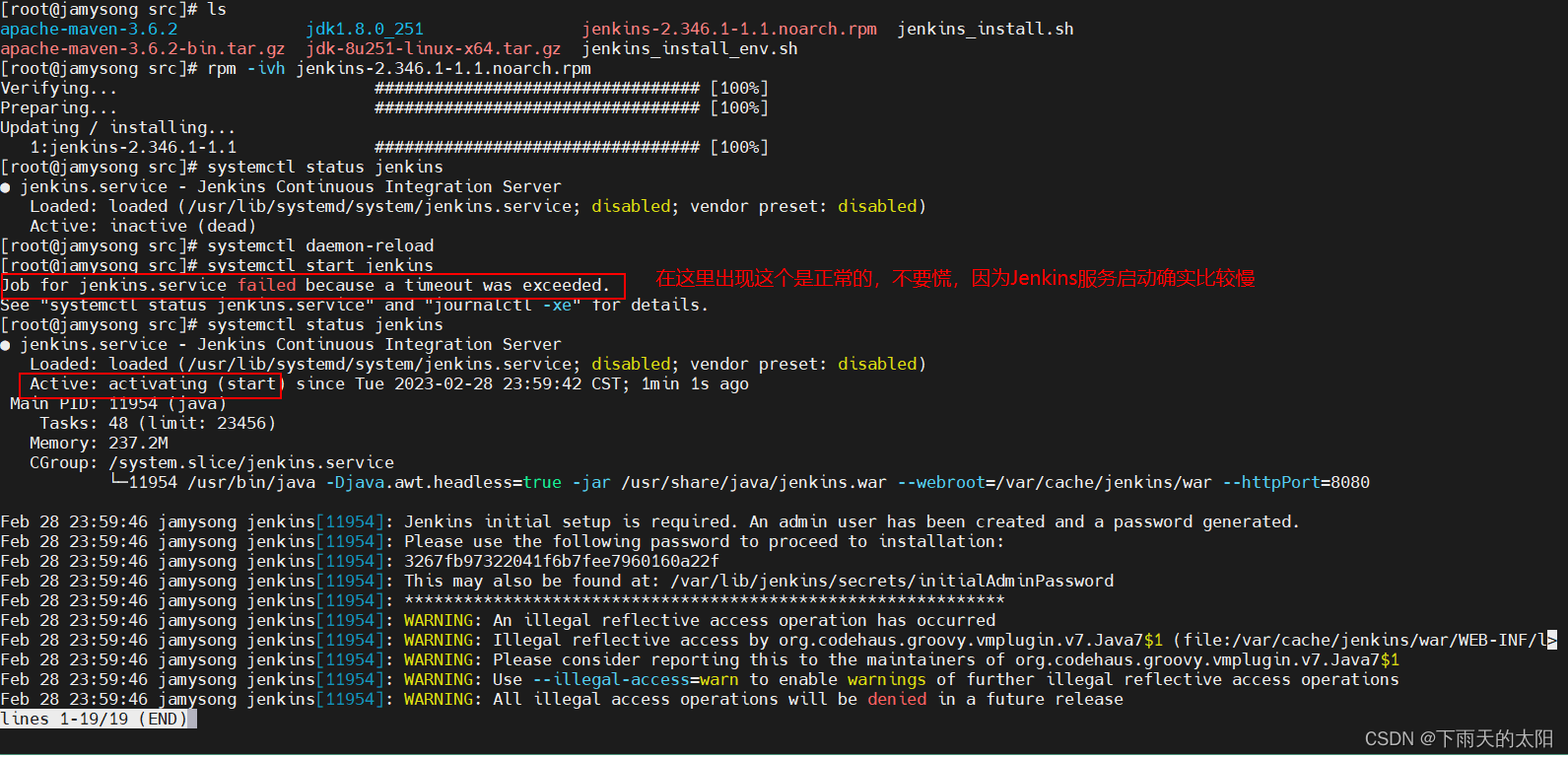The image size is (1568, 758).
Task: Click the 'Please consider reporting this' warning line
Action: click(x=700, y=660)
